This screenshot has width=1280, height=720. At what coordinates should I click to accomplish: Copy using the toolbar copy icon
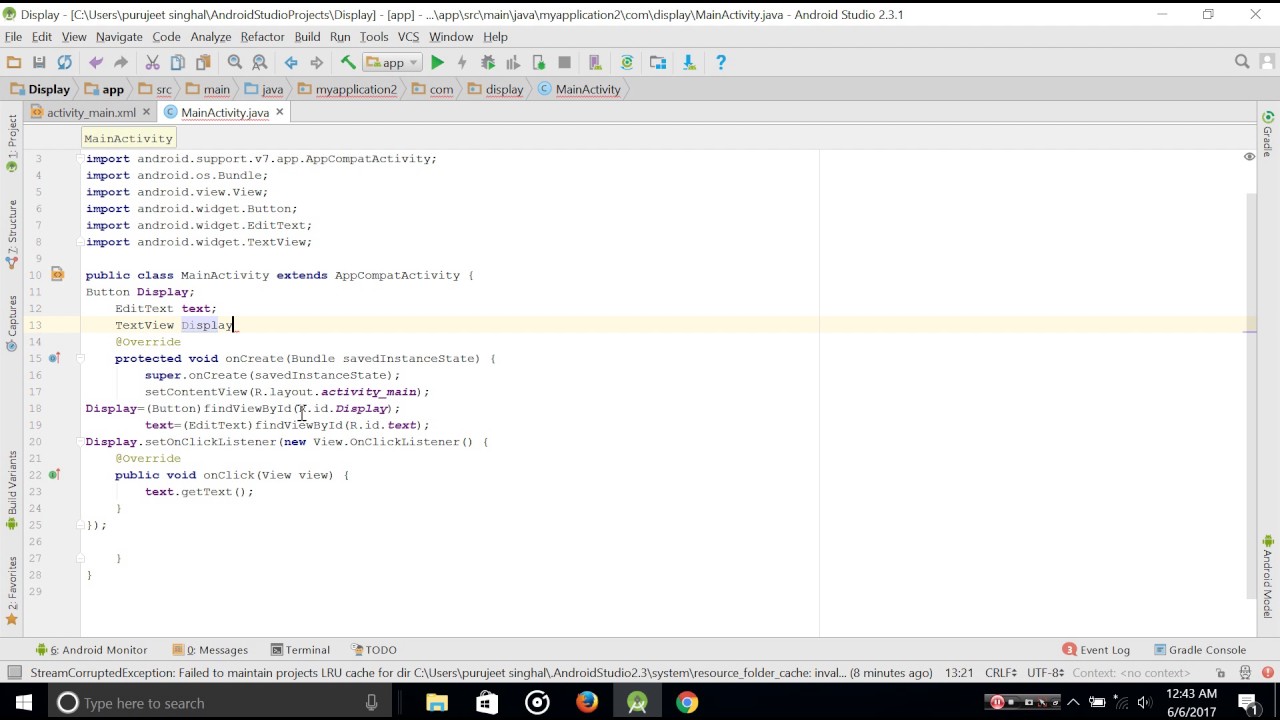[x=177, y=62]
